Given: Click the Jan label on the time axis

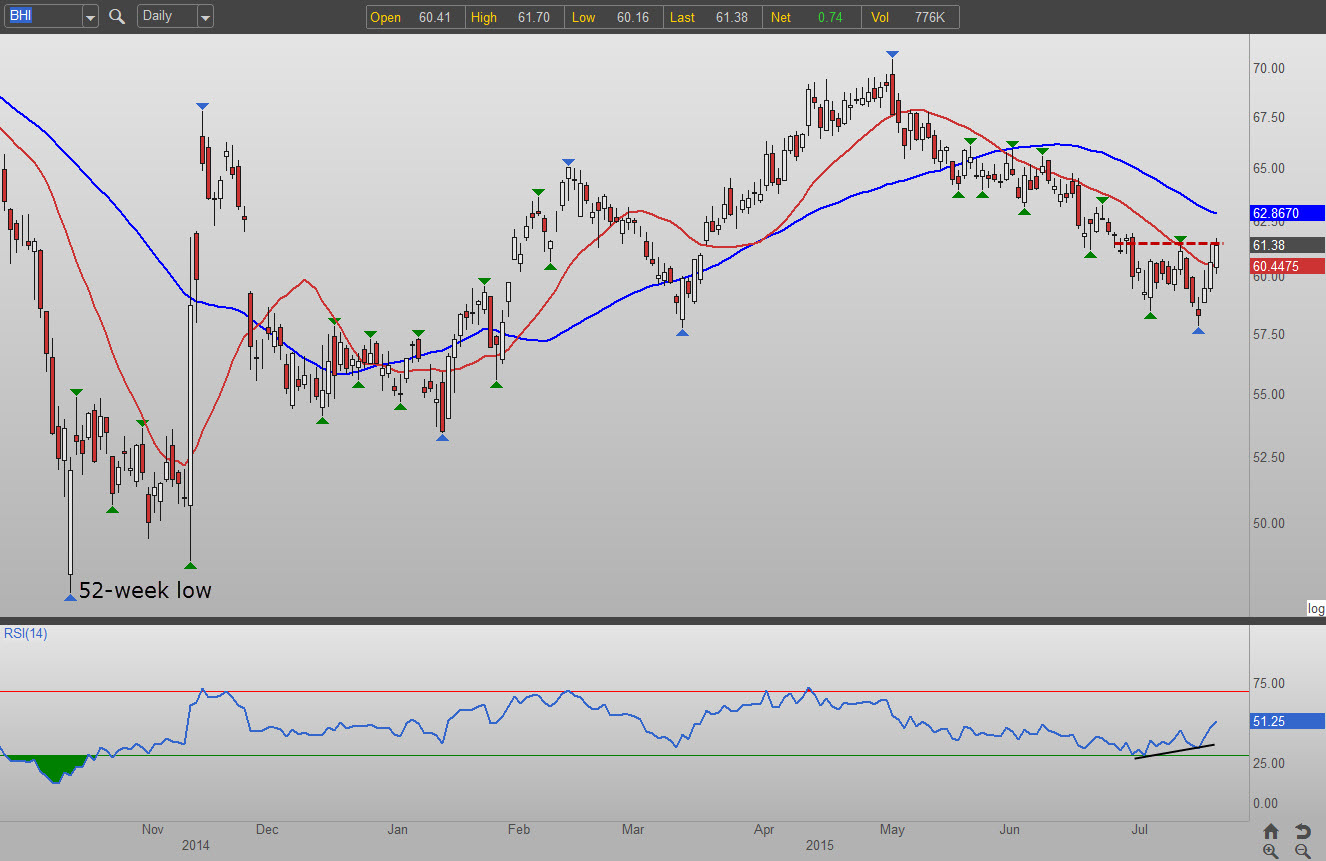Looking at the screenshot, I should 398,829.
